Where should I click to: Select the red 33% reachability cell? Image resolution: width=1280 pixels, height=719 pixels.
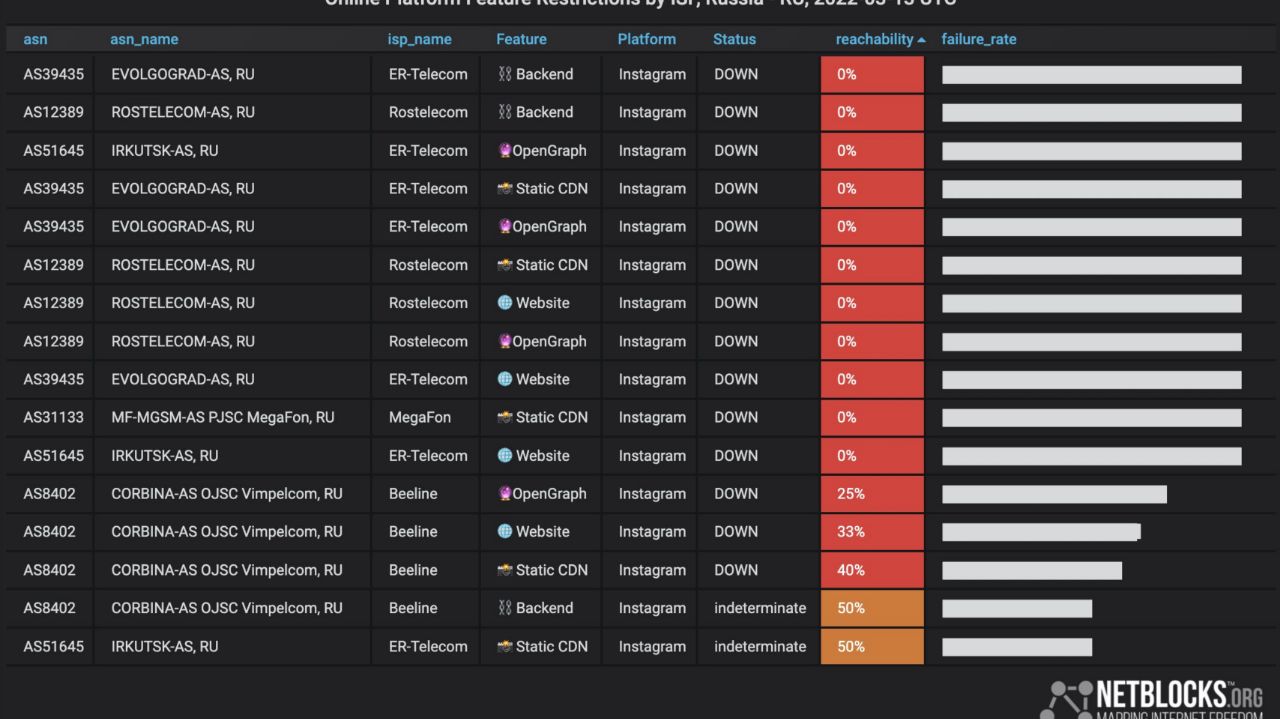tap(872, 532)
